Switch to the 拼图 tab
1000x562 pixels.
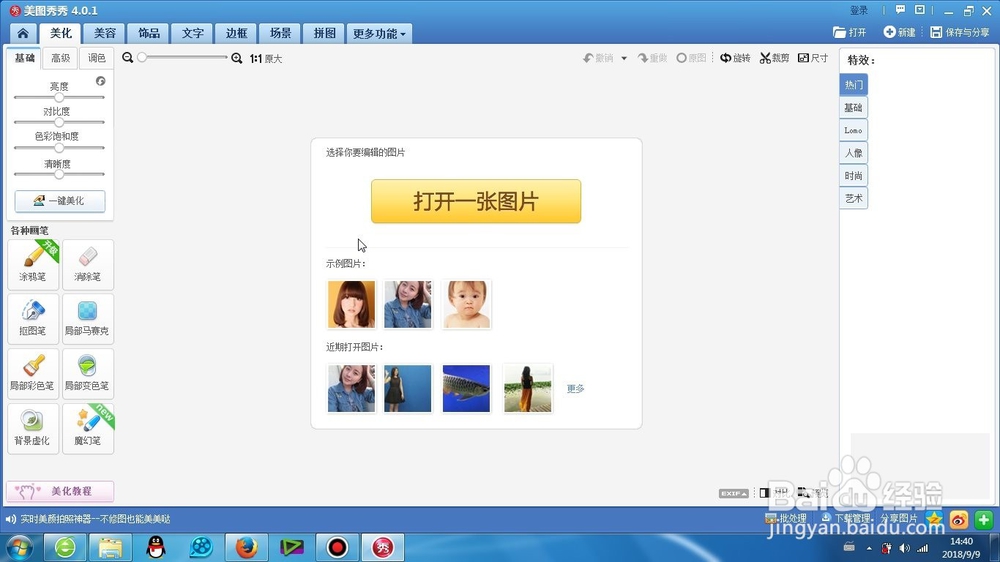[x=324, y=33]
